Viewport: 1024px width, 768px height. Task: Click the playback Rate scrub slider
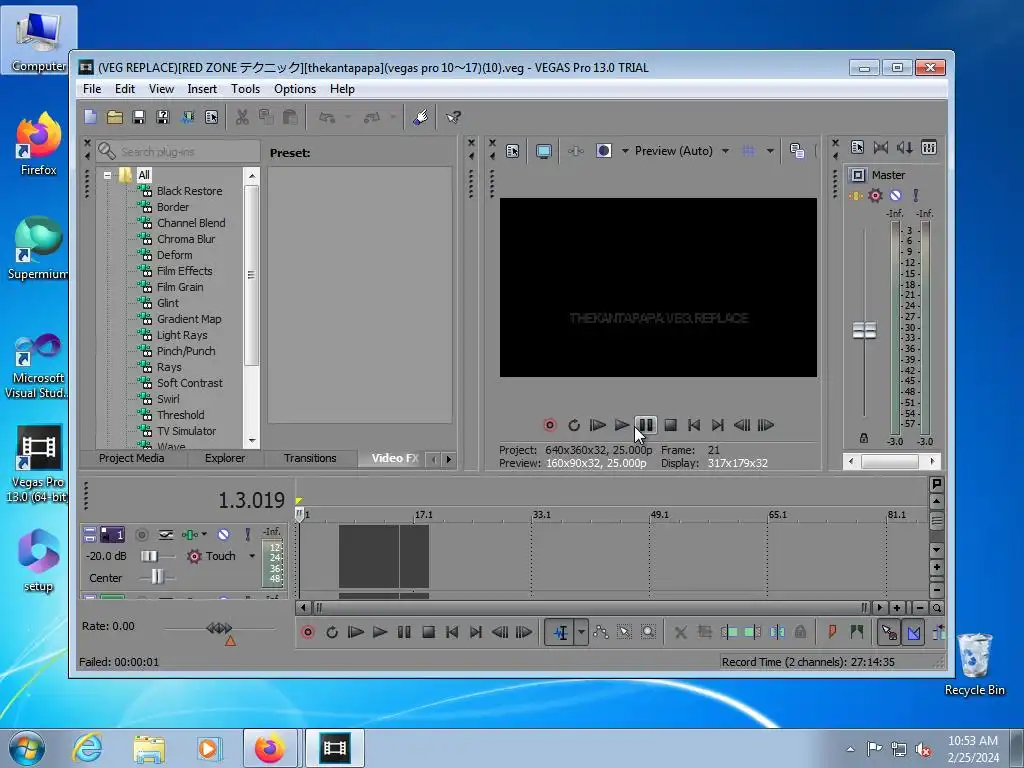219,628
